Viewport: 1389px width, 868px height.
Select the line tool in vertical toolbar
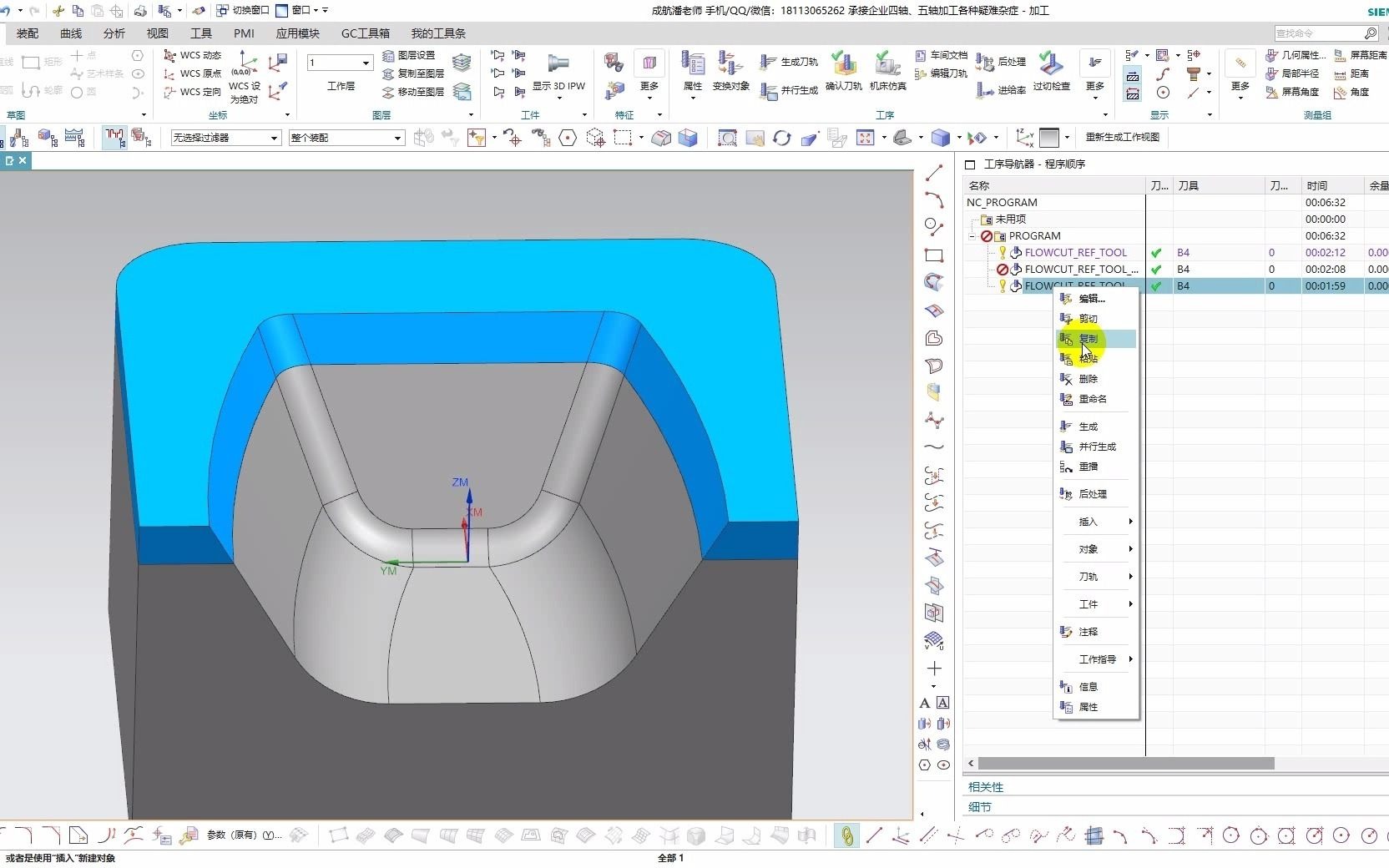tap(934, 173)
